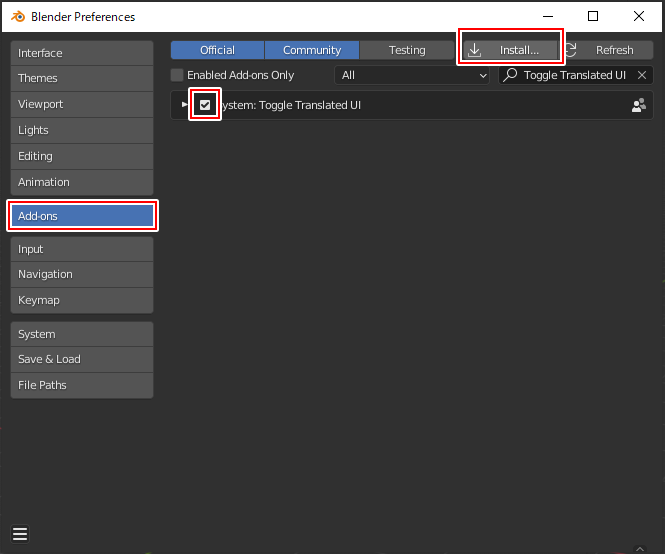The image size is (665, 554).
Task: Click the magnifier icon in search field
Action: tap(511, 75)
